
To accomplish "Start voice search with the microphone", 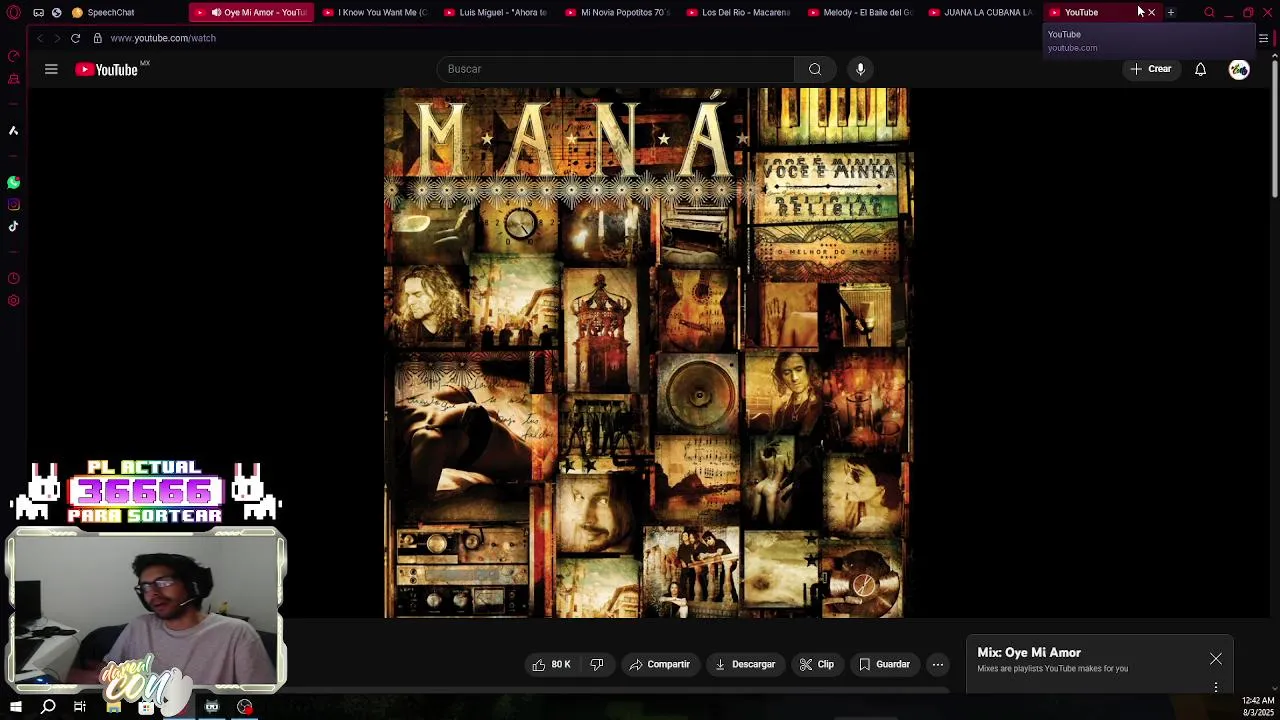I will [x=860, y=69].
